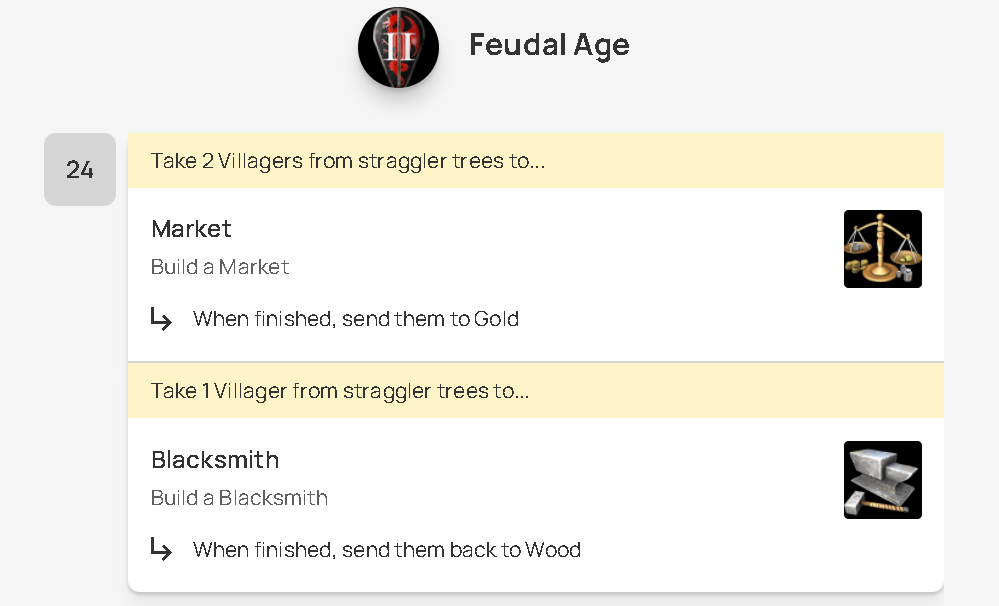Click the population count 24 badge
This screenshot has width=999, height=606.
click(80, 170)
